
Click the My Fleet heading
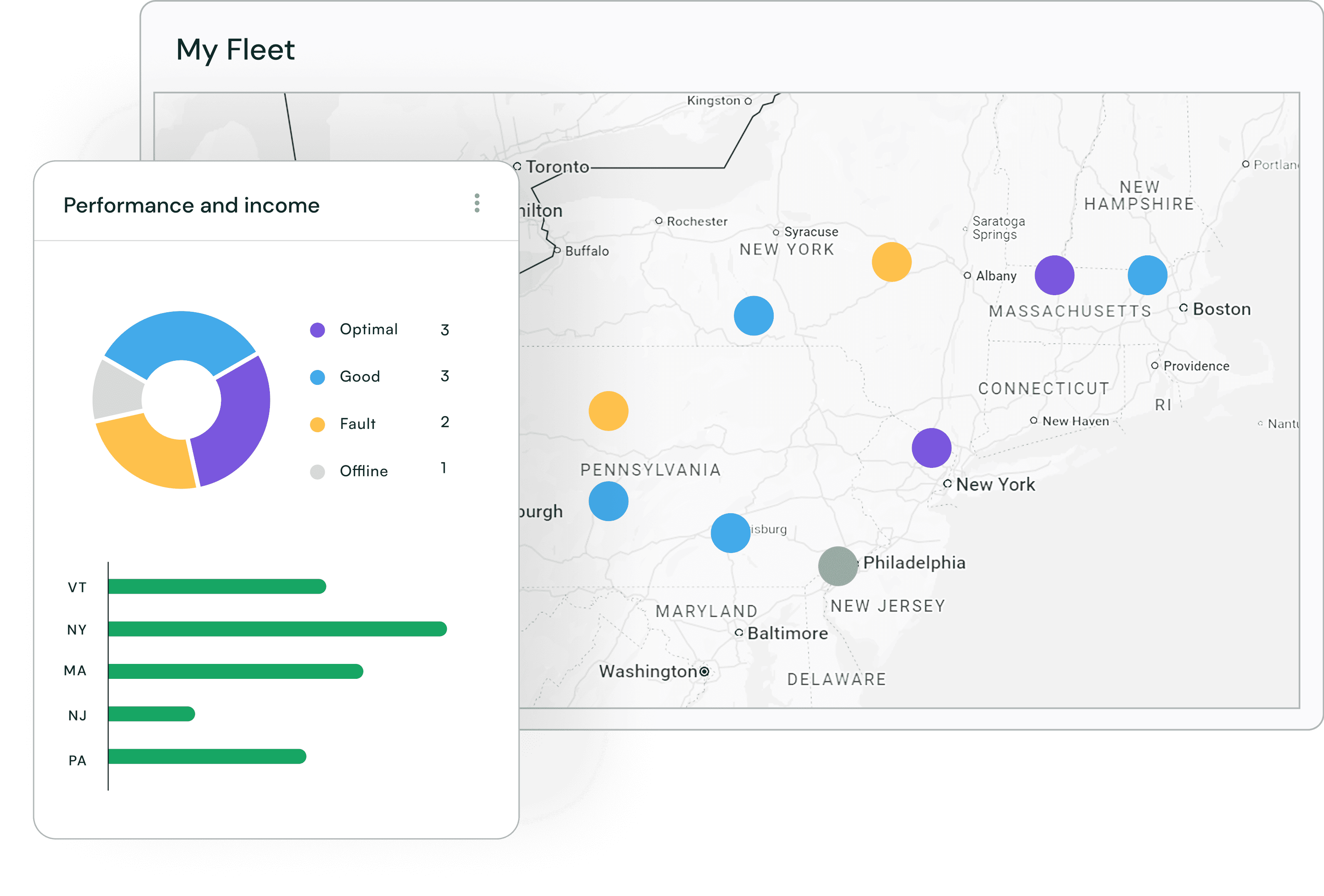235,49
